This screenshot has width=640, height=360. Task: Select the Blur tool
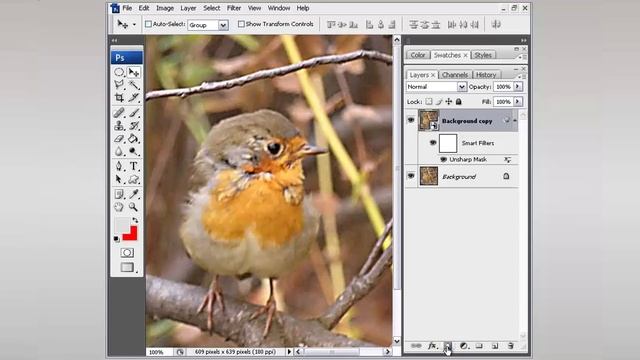(x=119, y=151)
